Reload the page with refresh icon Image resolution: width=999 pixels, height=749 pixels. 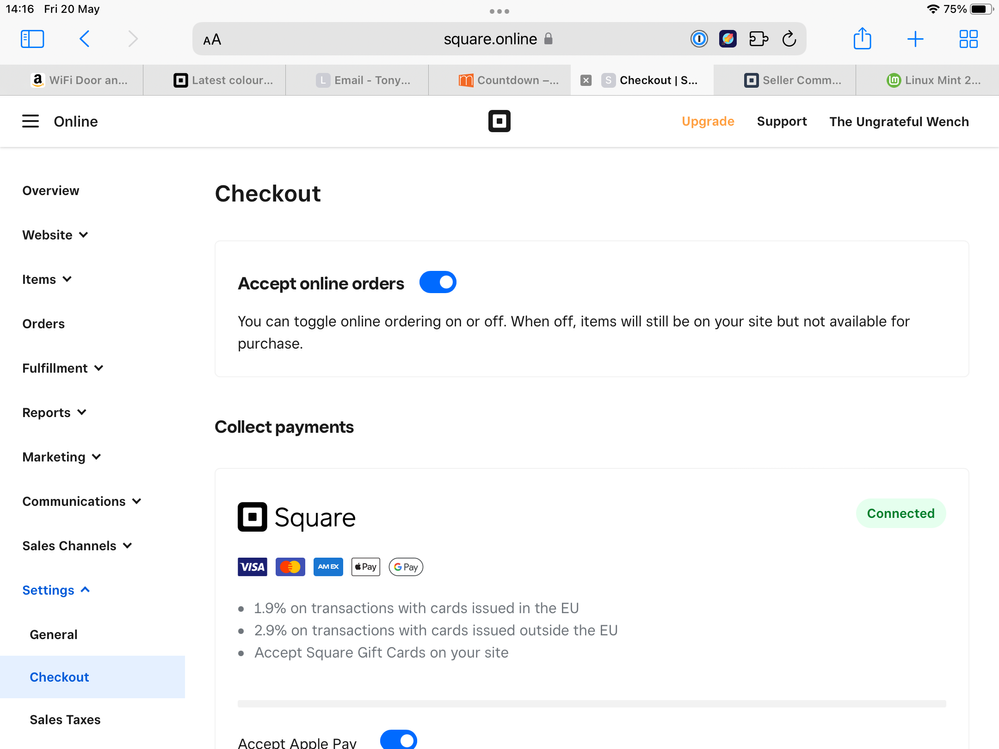click(x=789, y=39)
